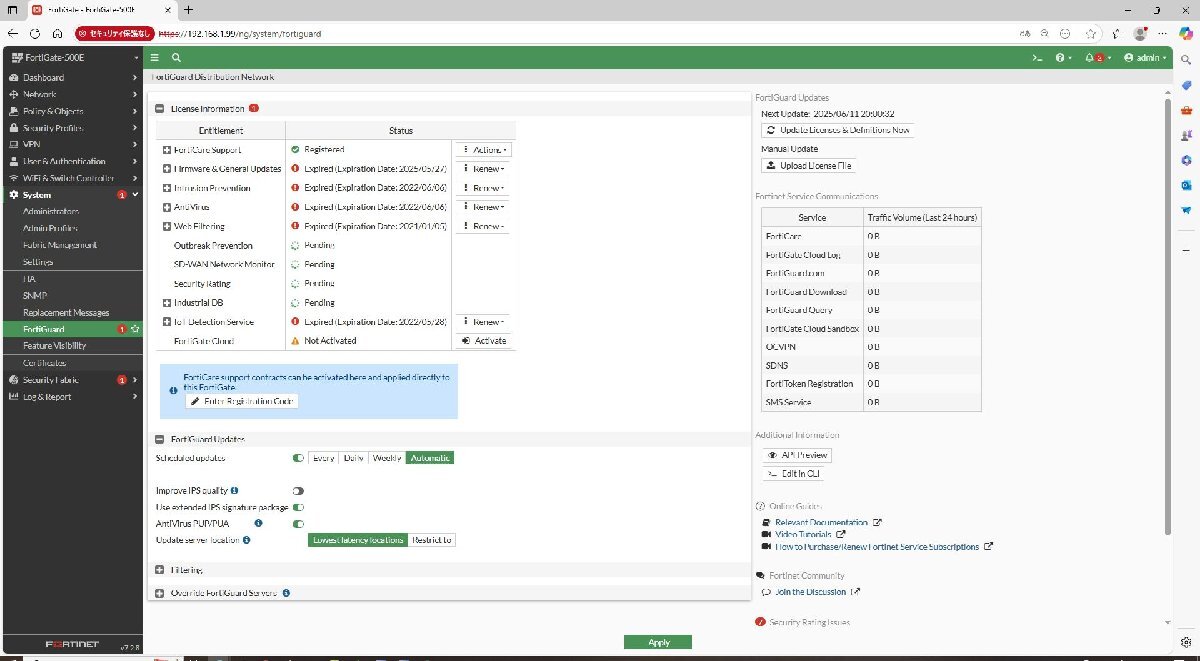
Task: Open Log & Report menu
Action: pos(72,397)
